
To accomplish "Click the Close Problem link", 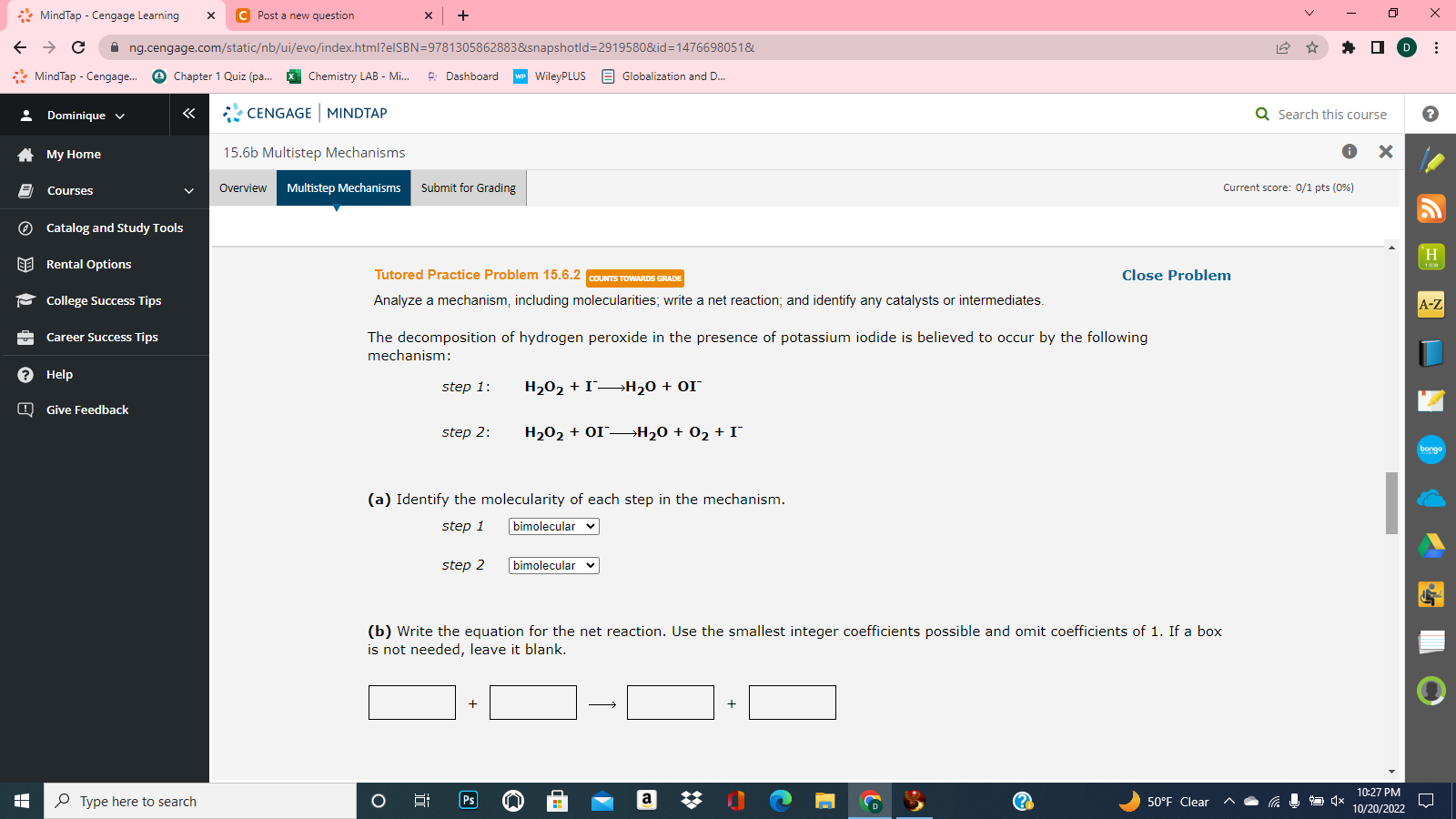I will click(x=1175, y=275).
